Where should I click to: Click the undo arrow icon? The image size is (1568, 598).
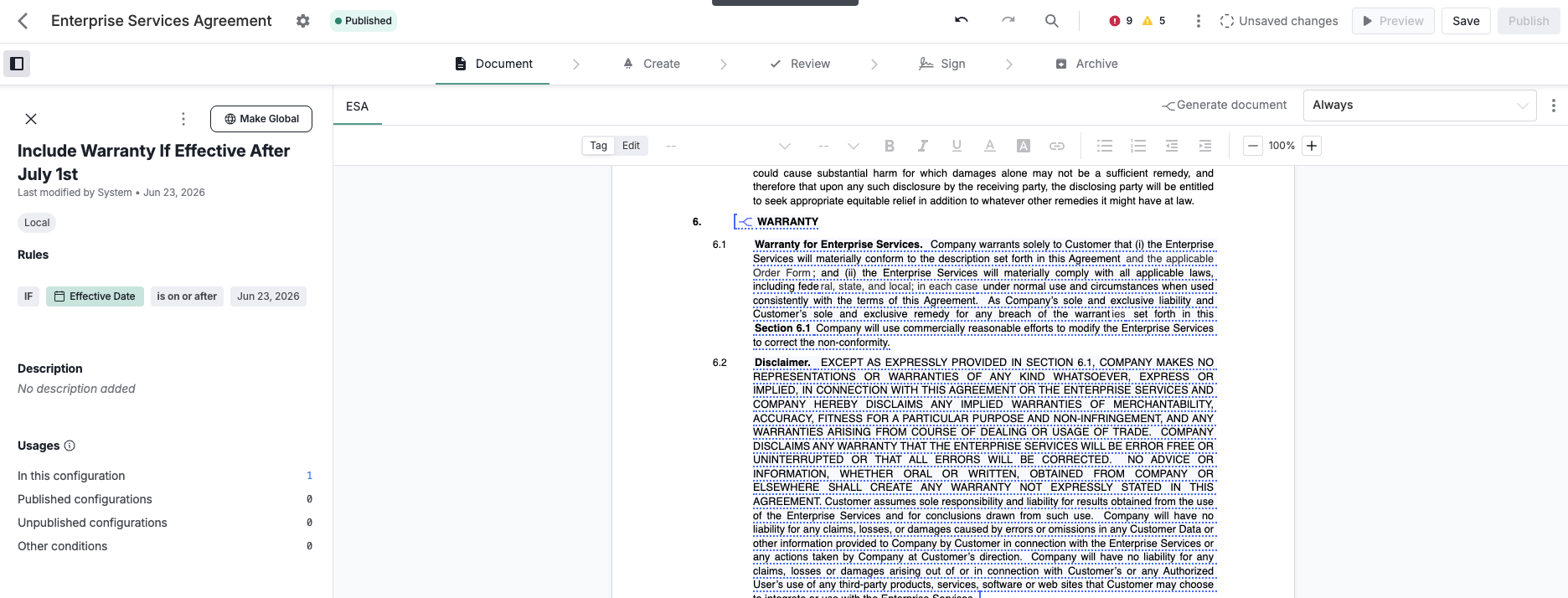[x=962, y=20]
